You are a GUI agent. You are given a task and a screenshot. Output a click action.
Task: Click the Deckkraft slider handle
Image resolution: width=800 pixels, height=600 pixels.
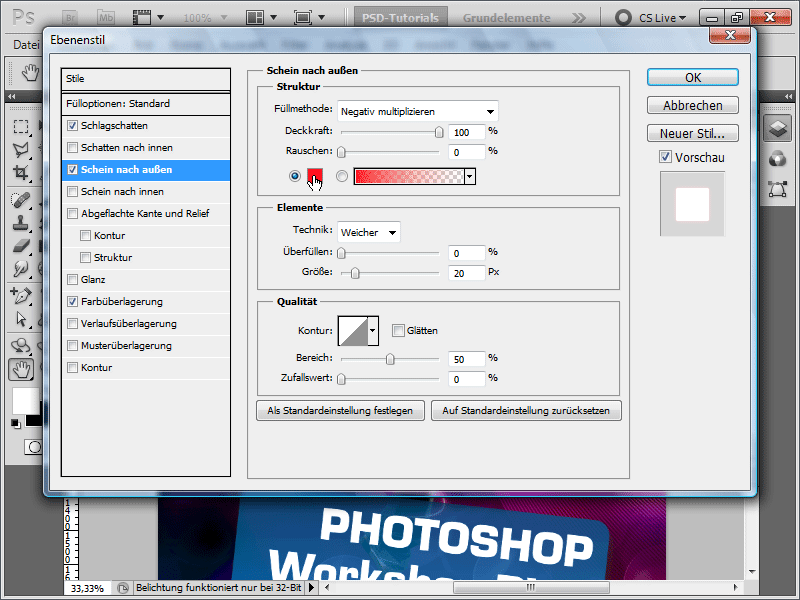click(439, 132)
